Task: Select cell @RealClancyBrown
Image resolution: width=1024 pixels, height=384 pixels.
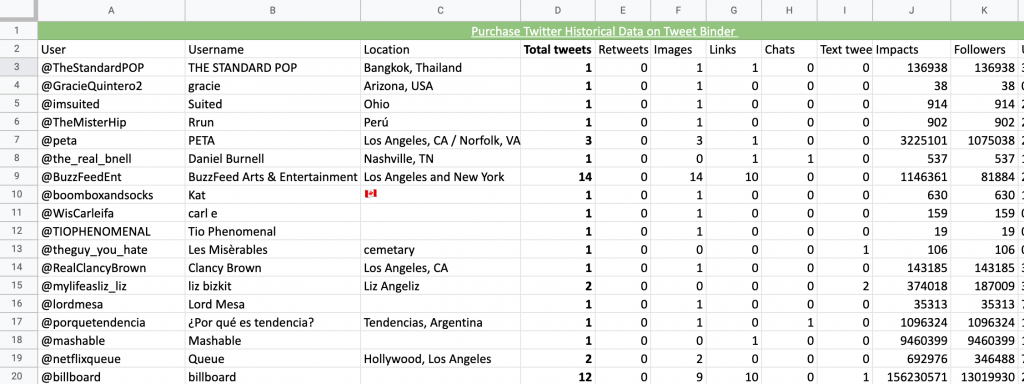Action: pyautogui.click(x=111, y=268)
